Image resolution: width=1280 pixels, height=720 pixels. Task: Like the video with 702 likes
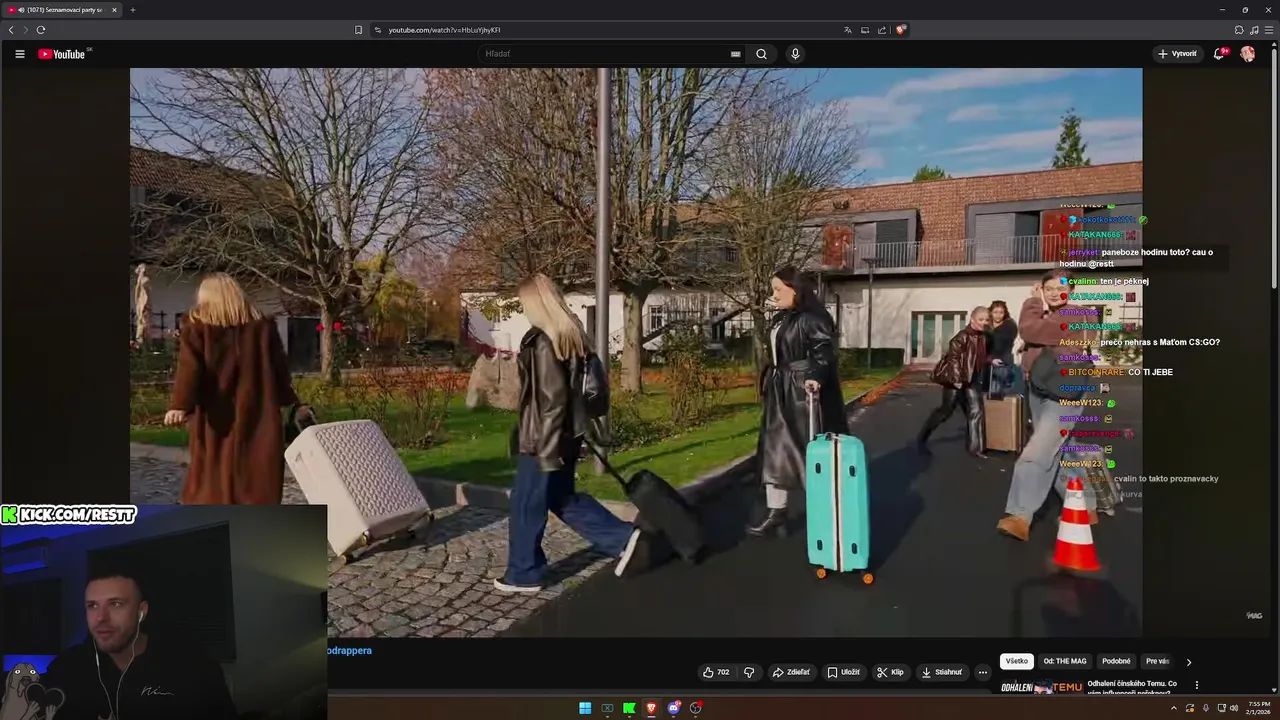[x=716, y=672]
